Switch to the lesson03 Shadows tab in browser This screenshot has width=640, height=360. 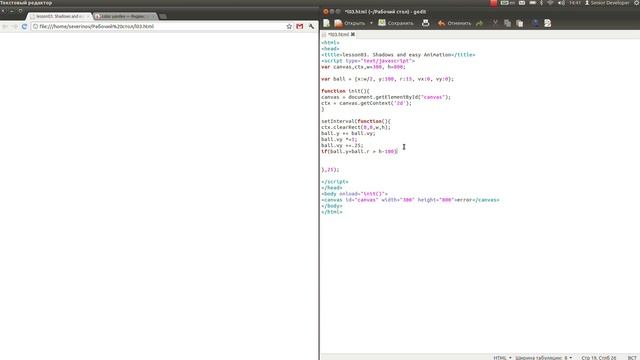click(x=60, y=16)
